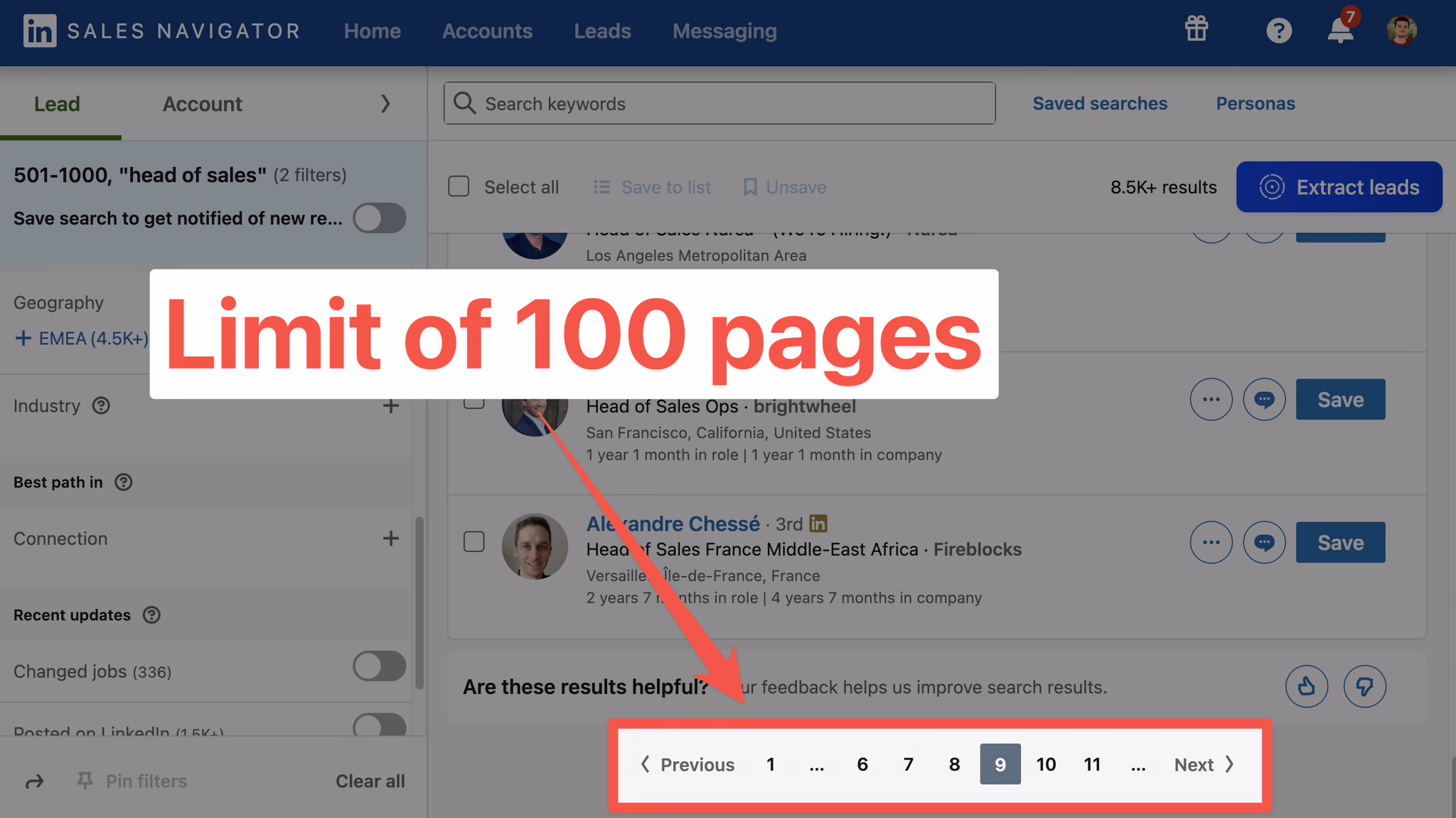Open the help question mark icon

tap(1278, 31)
